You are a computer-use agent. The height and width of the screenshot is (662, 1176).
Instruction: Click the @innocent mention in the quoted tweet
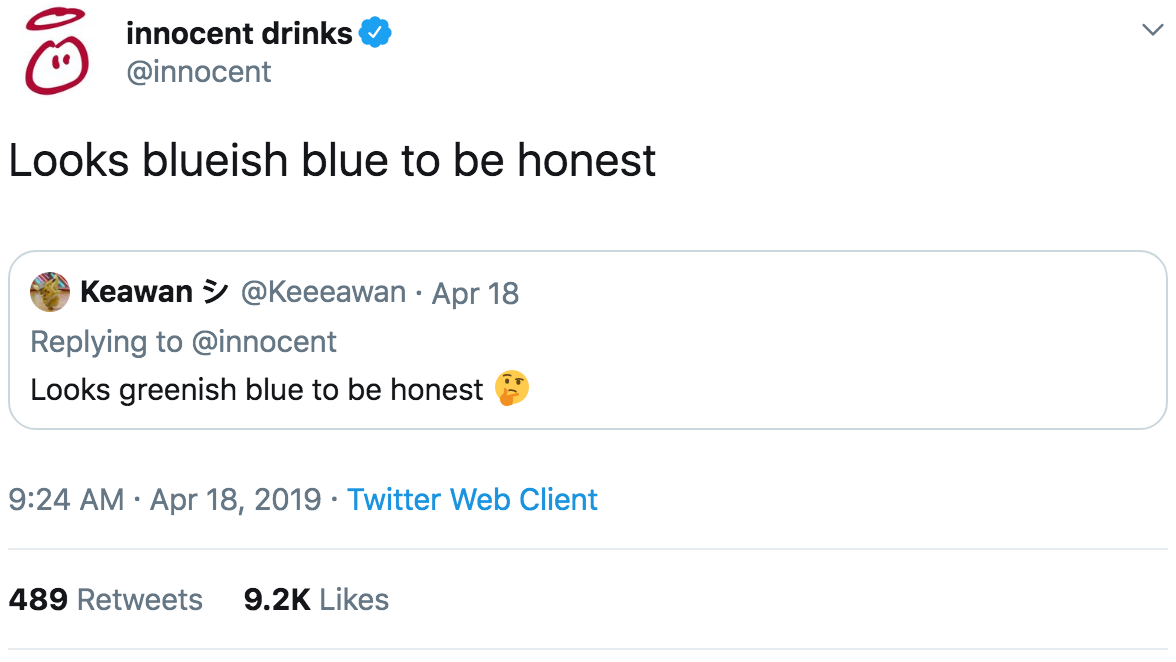coord(265,342)
